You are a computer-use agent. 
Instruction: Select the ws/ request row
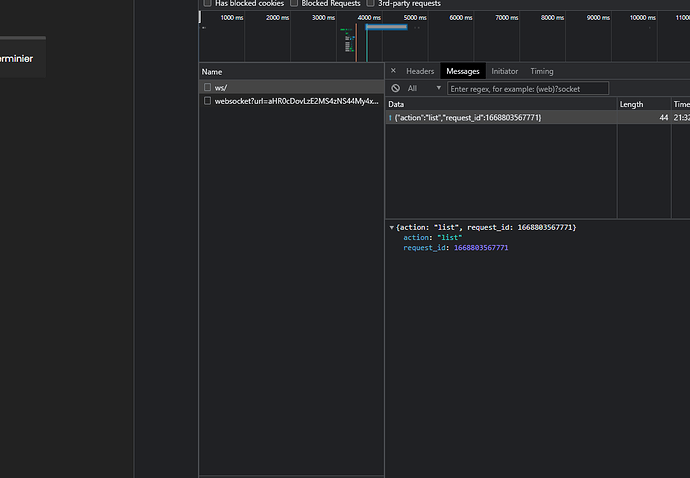[290, 88]
